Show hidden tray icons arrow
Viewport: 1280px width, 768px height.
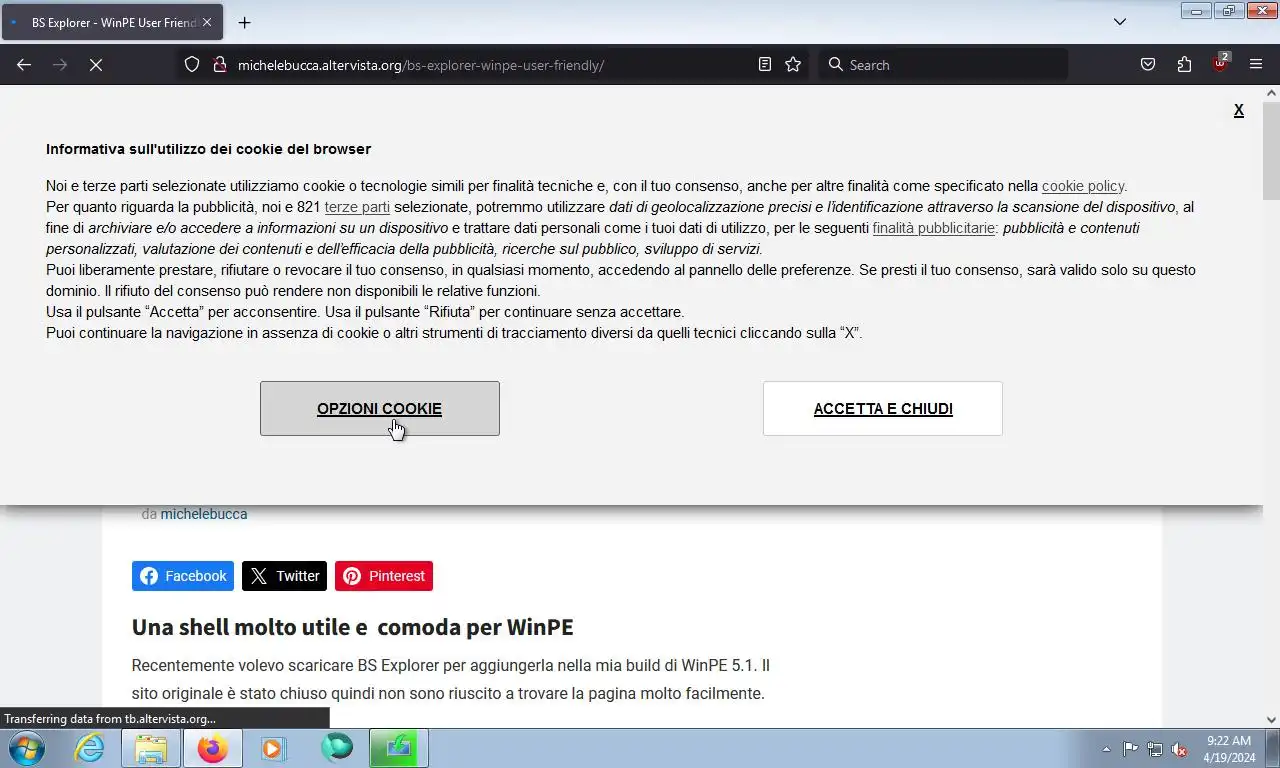[x=1106, y=749]
